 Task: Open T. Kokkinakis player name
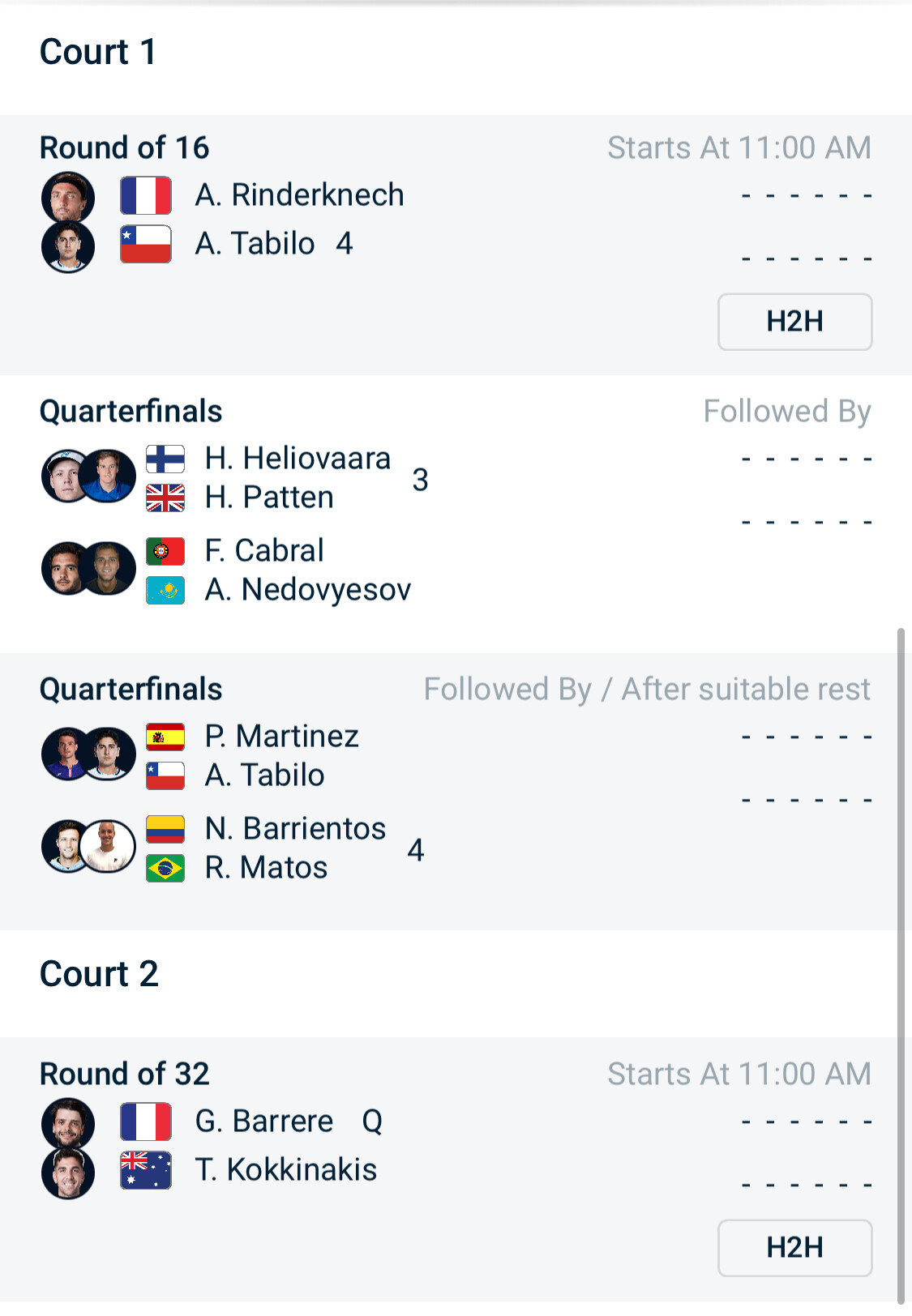pyautogui.click(x=286, y=1170)
